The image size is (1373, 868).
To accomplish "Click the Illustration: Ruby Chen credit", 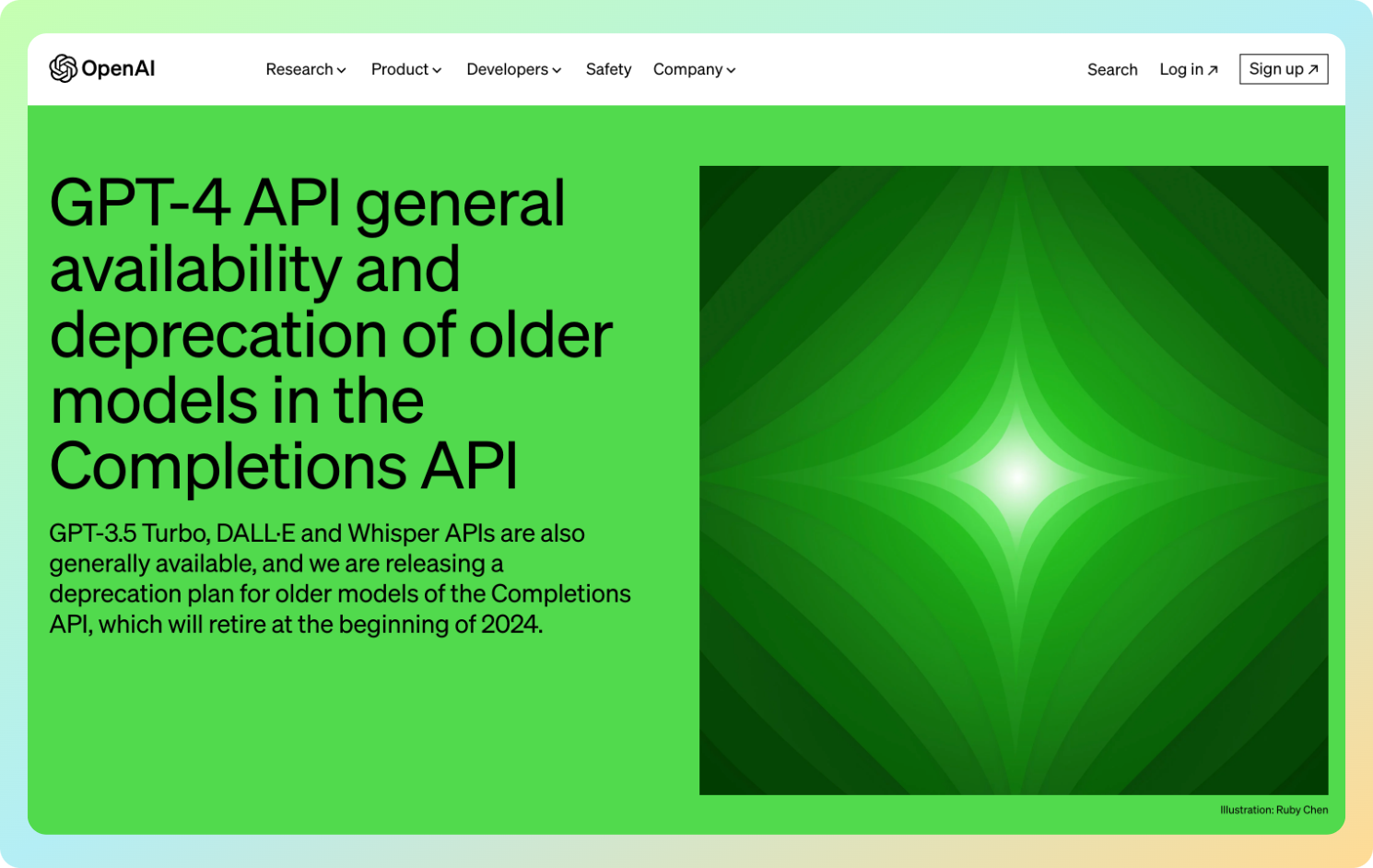I will coord(1274,810).
